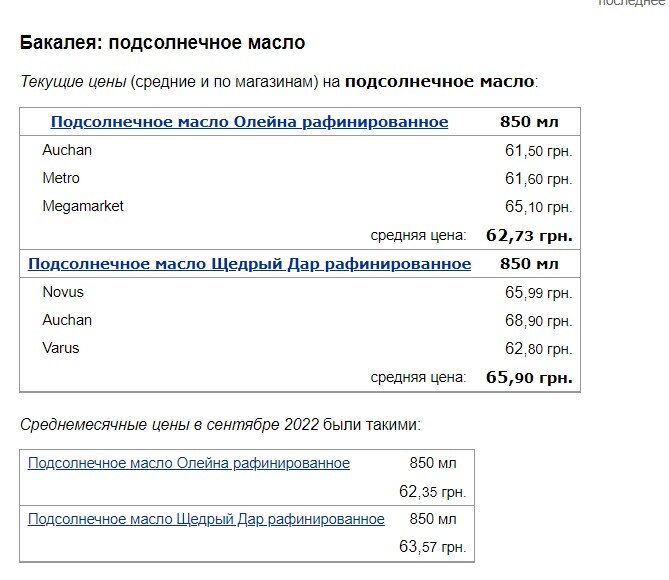
Task: Click the Auchan row under Олейна
Action: pyautogui.click(x=67, y=150)
